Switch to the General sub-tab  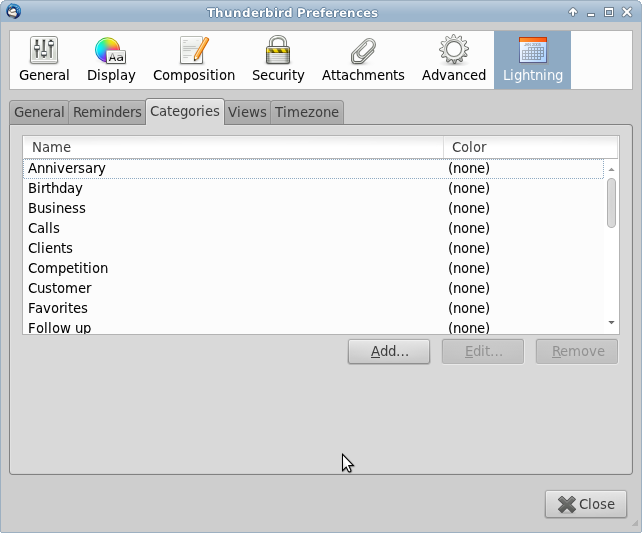point(39,112)
